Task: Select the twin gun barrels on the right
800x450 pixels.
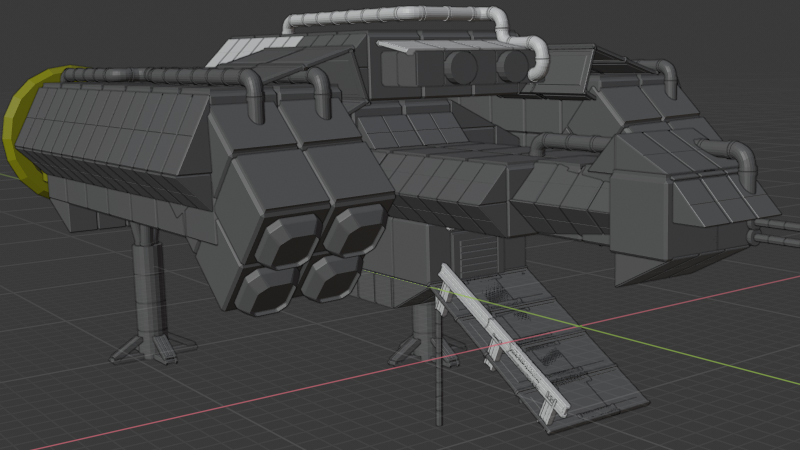Action: 774,232
